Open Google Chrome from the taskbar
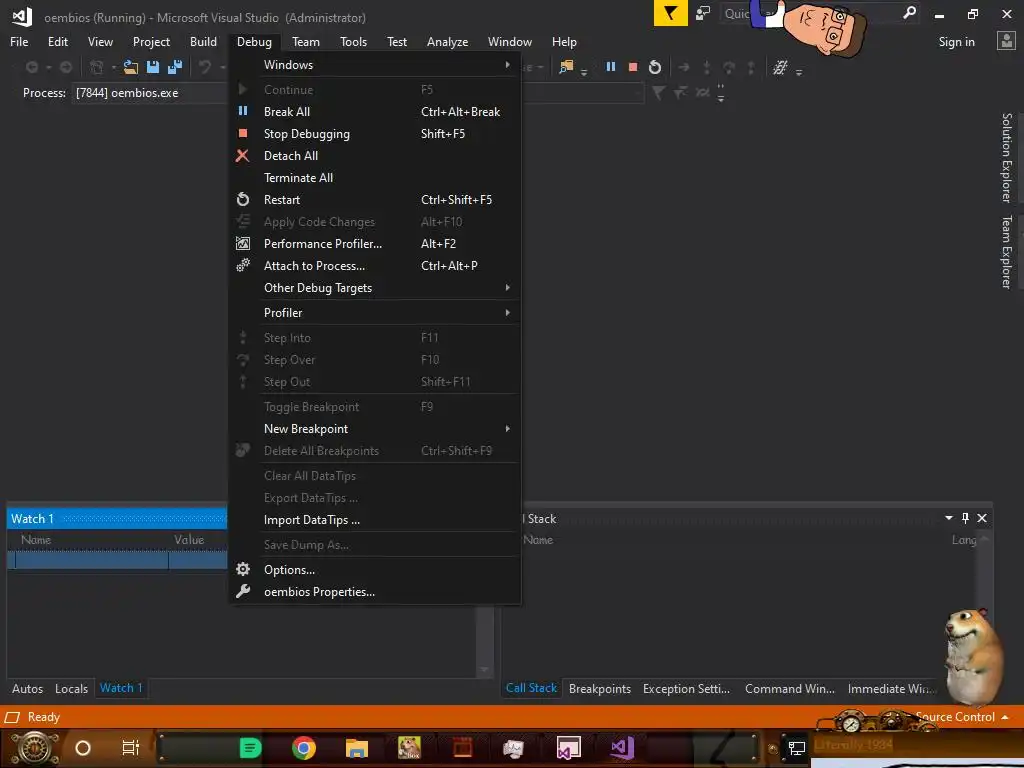This screenshot has height=768, width=1024. 304,747
